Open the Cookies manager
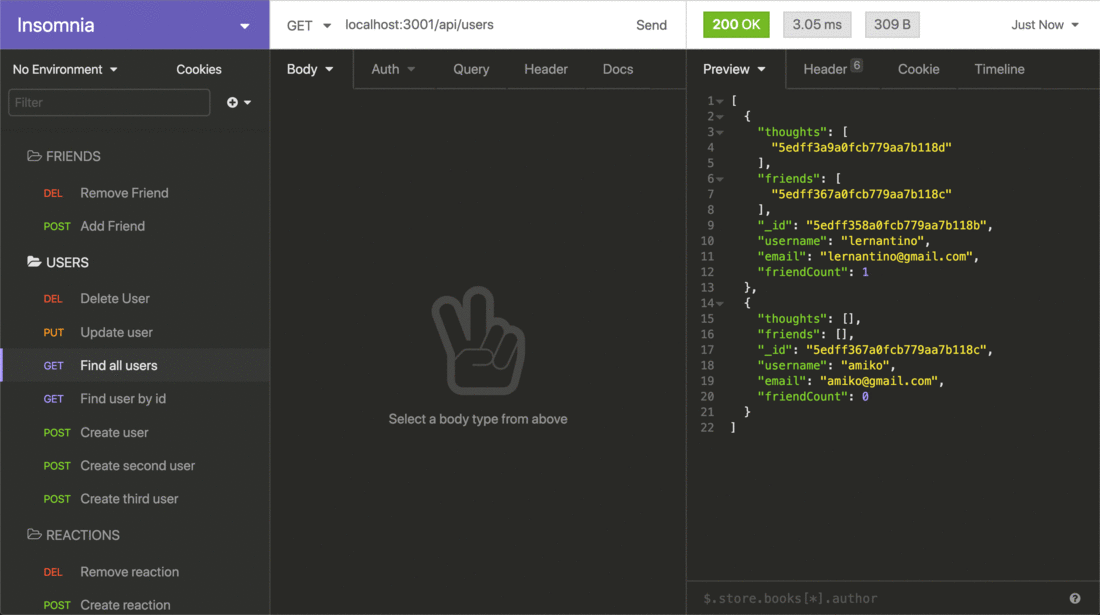The height and width of the screenshot is (615, 1100). coord(199,69)
